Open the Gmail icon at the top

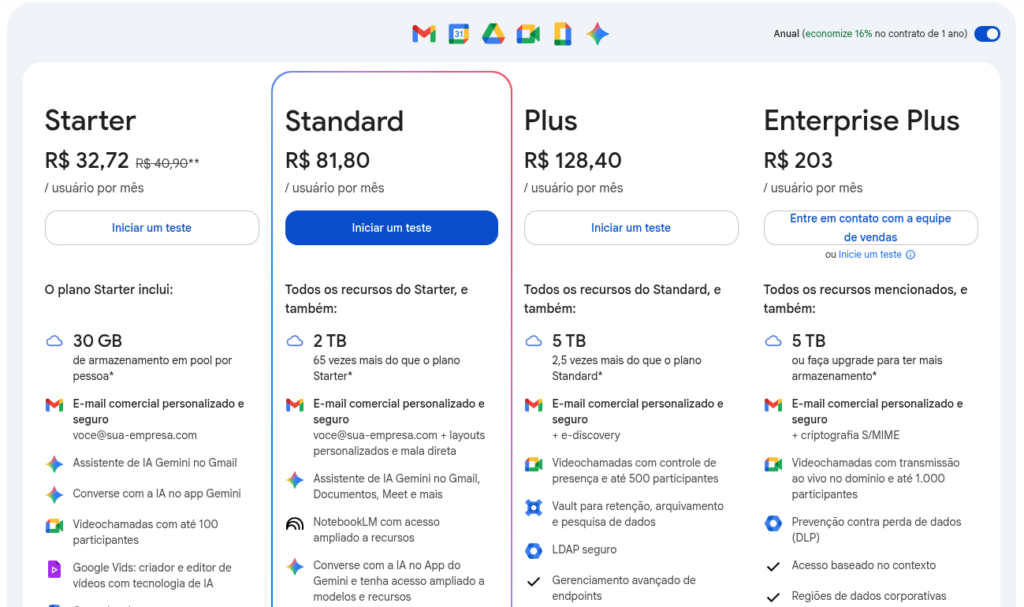pos(423,33)
